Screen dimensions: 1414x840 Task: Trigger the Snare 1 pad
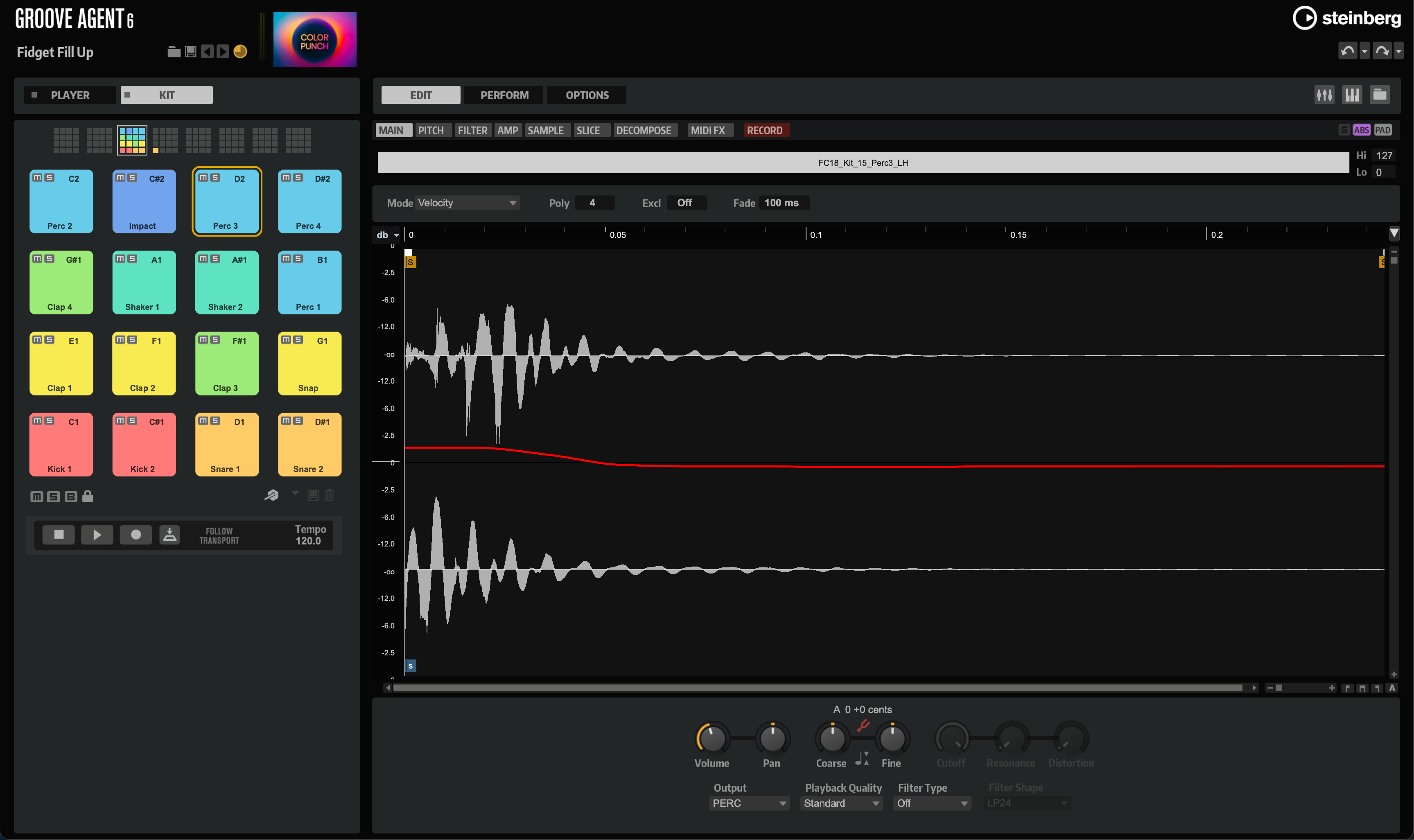(x=226, y=444)
